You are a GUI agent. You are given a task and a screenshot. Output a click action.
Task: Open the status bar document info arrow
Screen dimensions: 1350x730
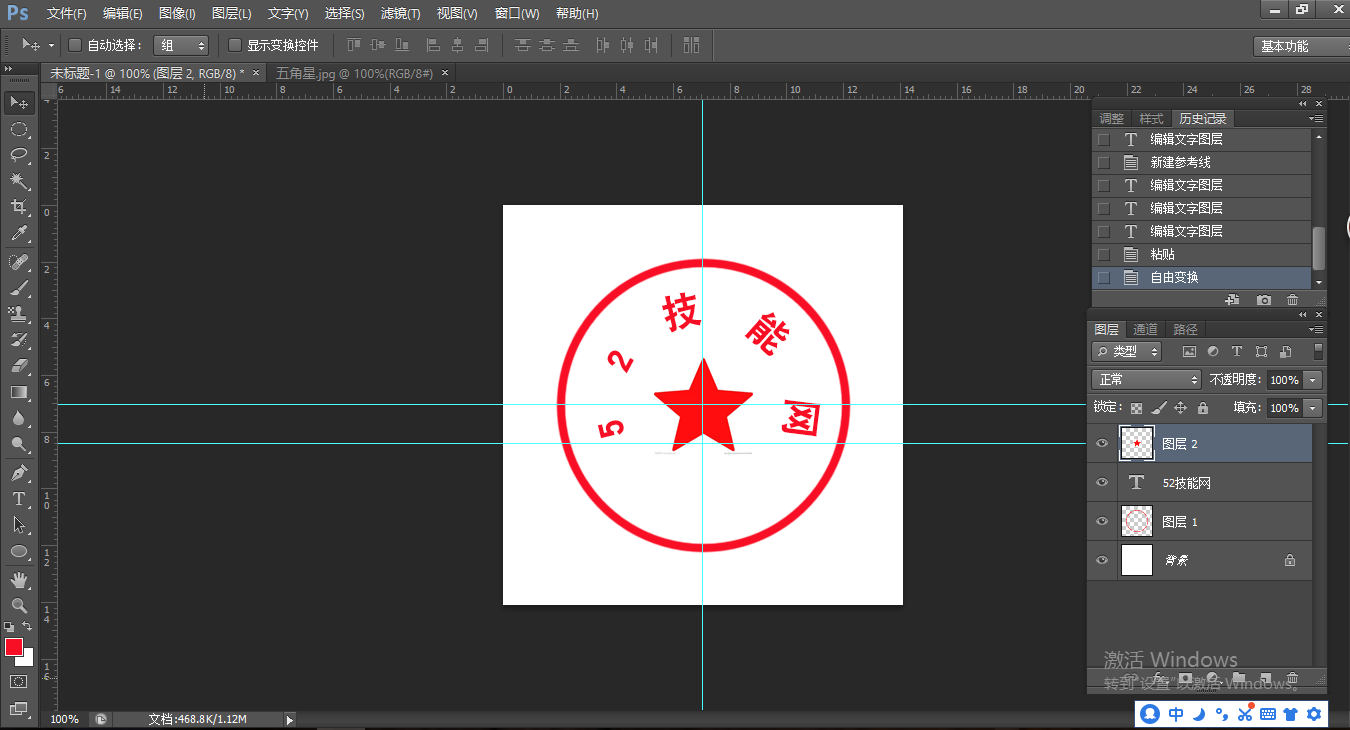[x=290, y=719]
